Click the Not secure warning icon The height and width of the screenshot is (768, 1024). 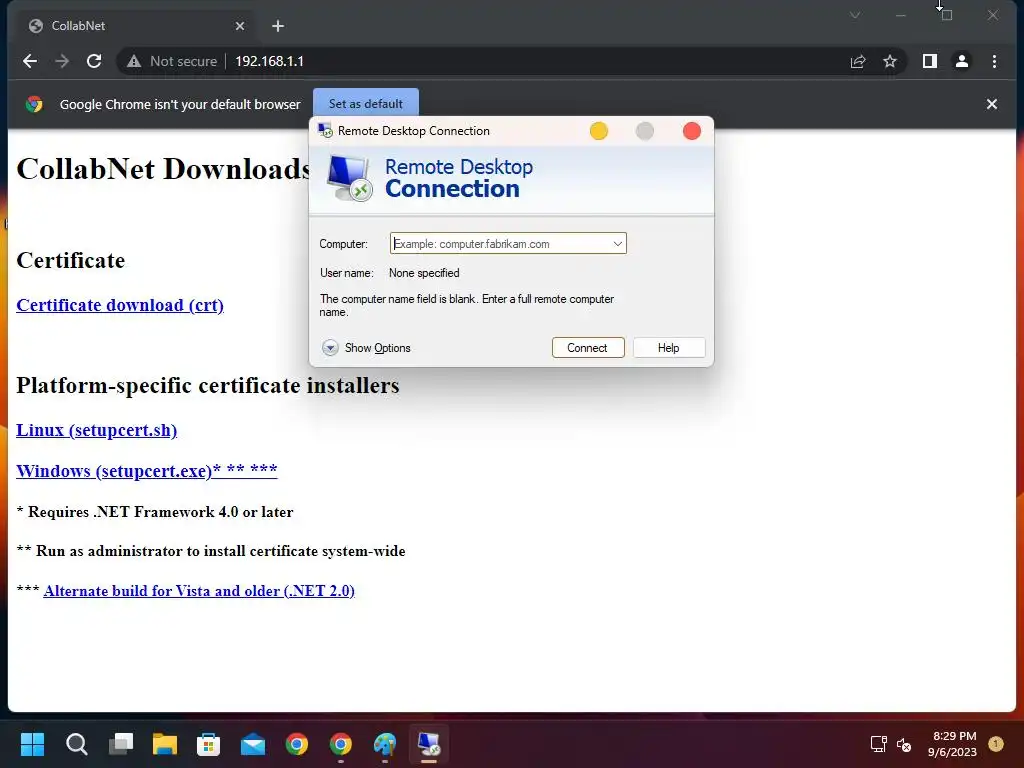[x=134, y=61]
